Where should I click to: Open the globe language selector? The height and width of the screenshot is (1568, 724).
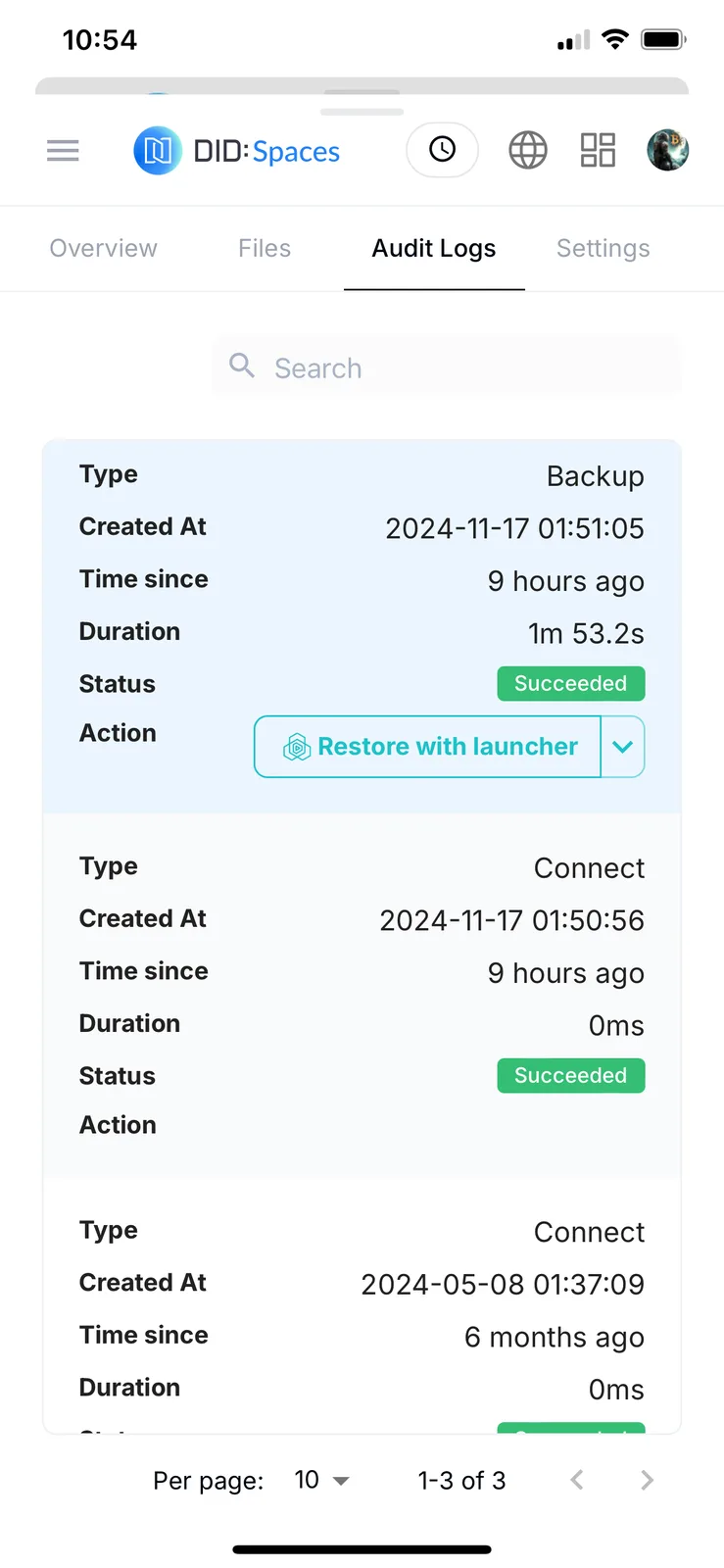coord(528,151)
